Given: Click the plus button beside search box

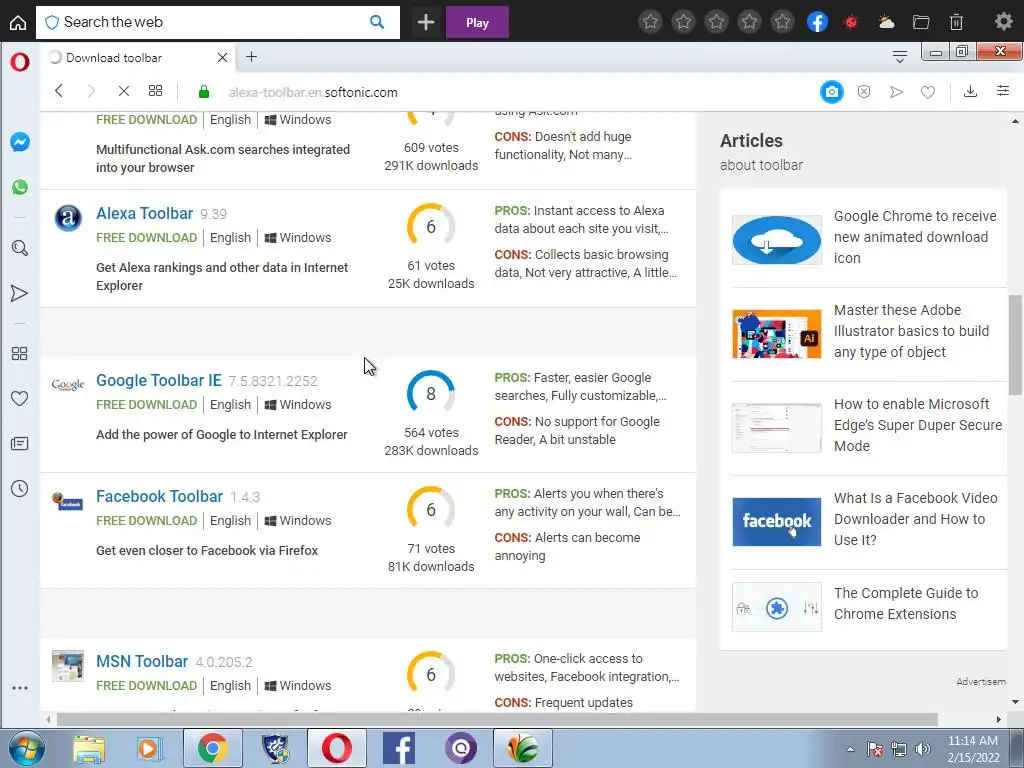Looking at the screenshot, I should point(426,22).
